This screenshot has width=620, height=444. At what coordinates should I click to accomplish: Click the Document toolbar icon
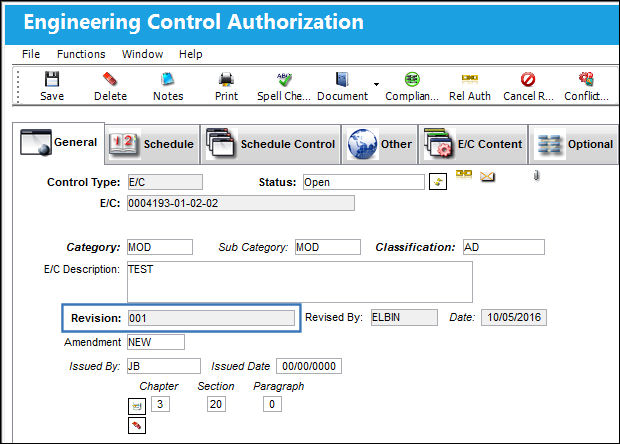[342, 79]
